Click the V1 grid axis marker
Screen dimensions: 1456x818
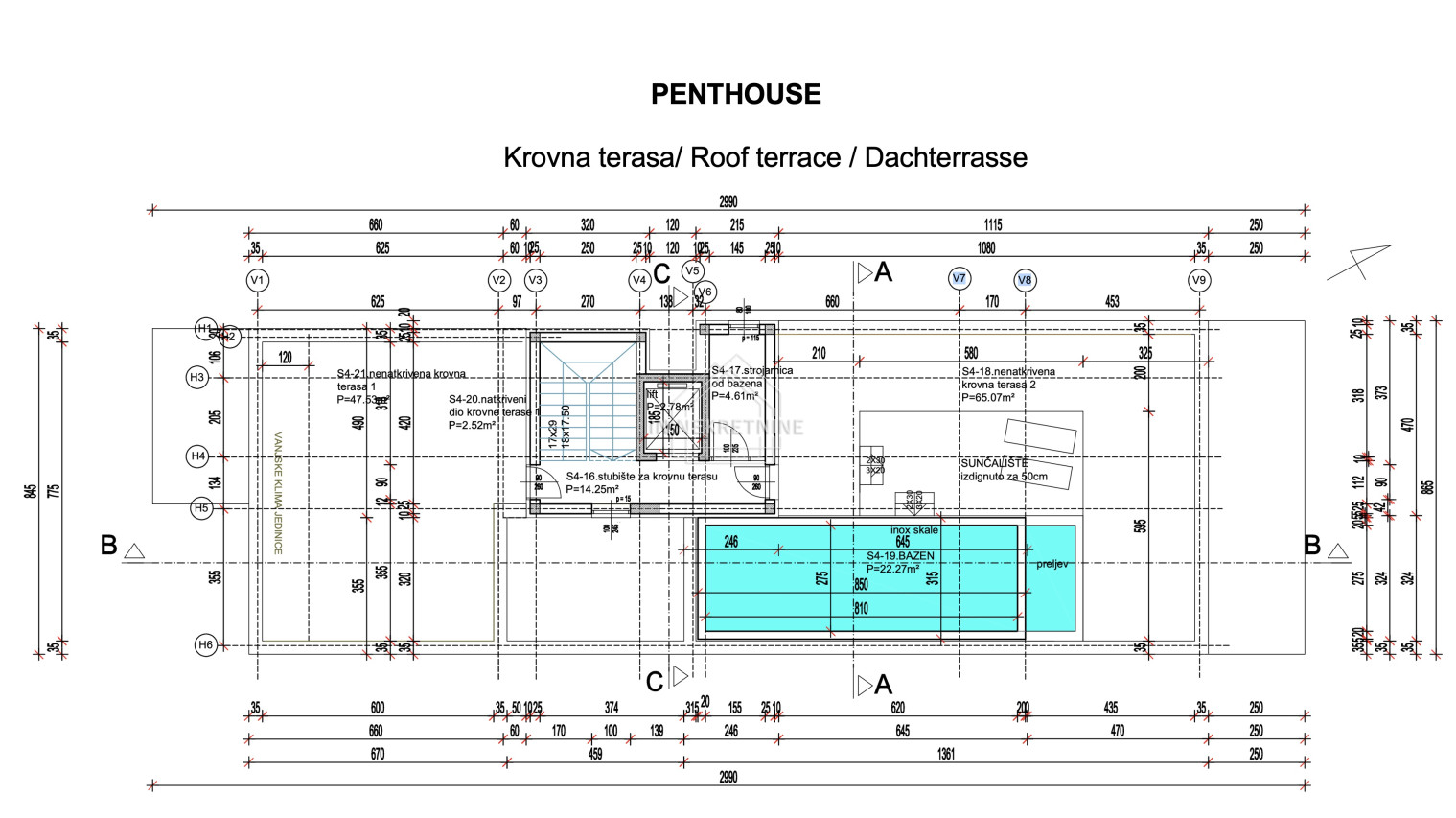[257, 281]
